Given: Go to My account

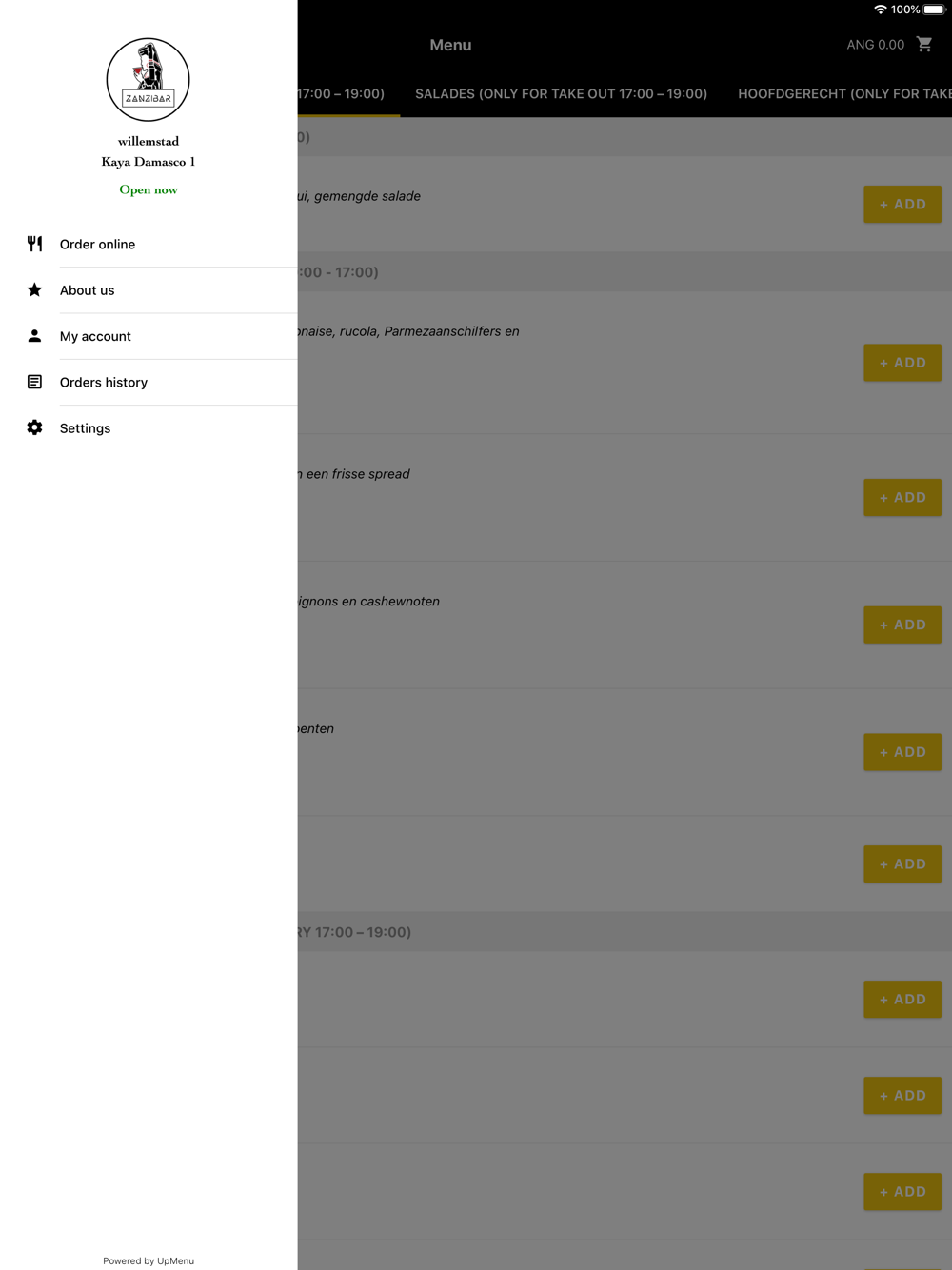Looking at the screenshot, I should click(x=149, y=336).
